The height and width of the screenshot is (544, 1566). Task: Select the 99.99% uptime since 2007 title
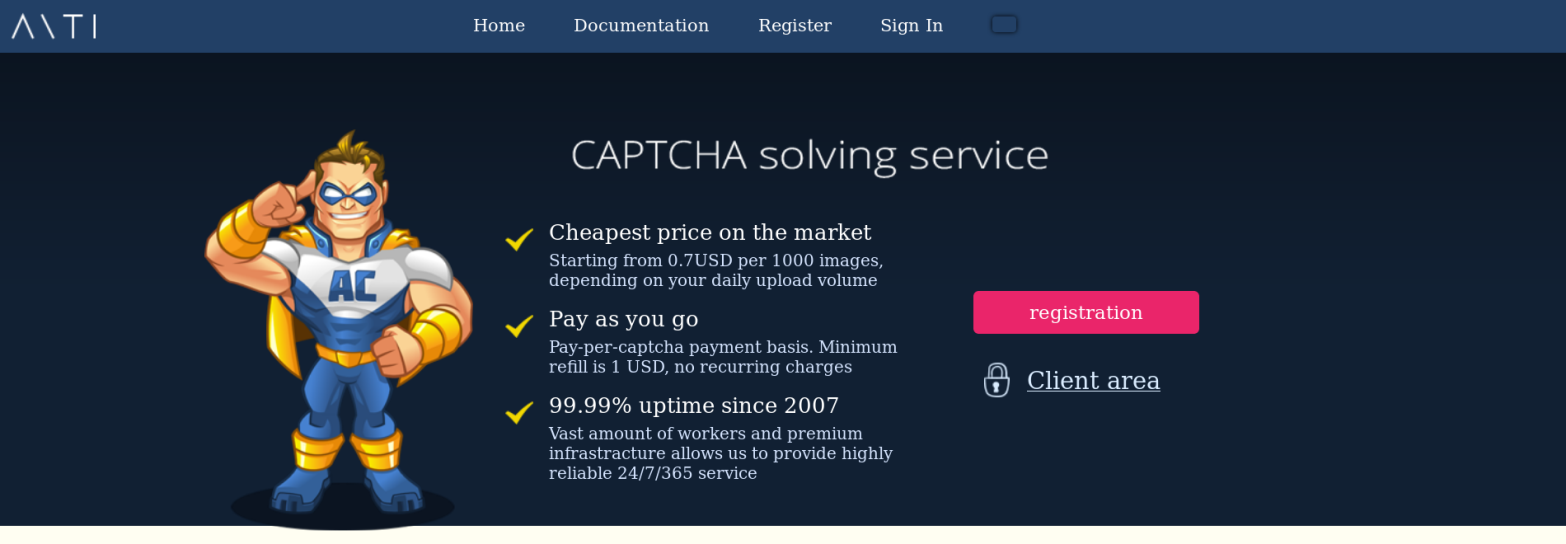pyautogui.click(x=693, y=406)
